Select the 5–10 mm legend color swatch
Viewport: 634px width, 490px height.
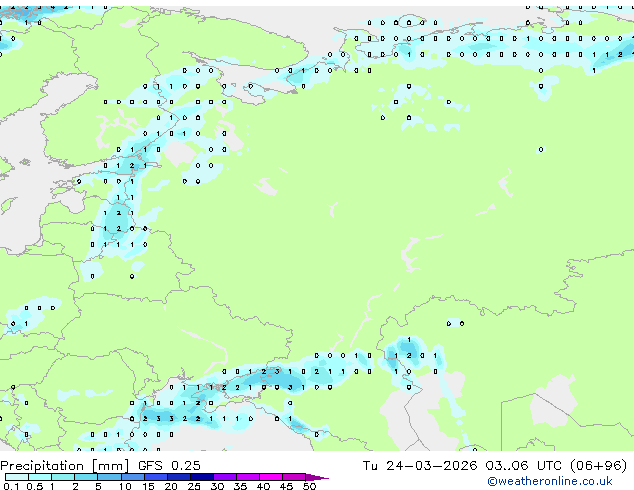[110, 477]
